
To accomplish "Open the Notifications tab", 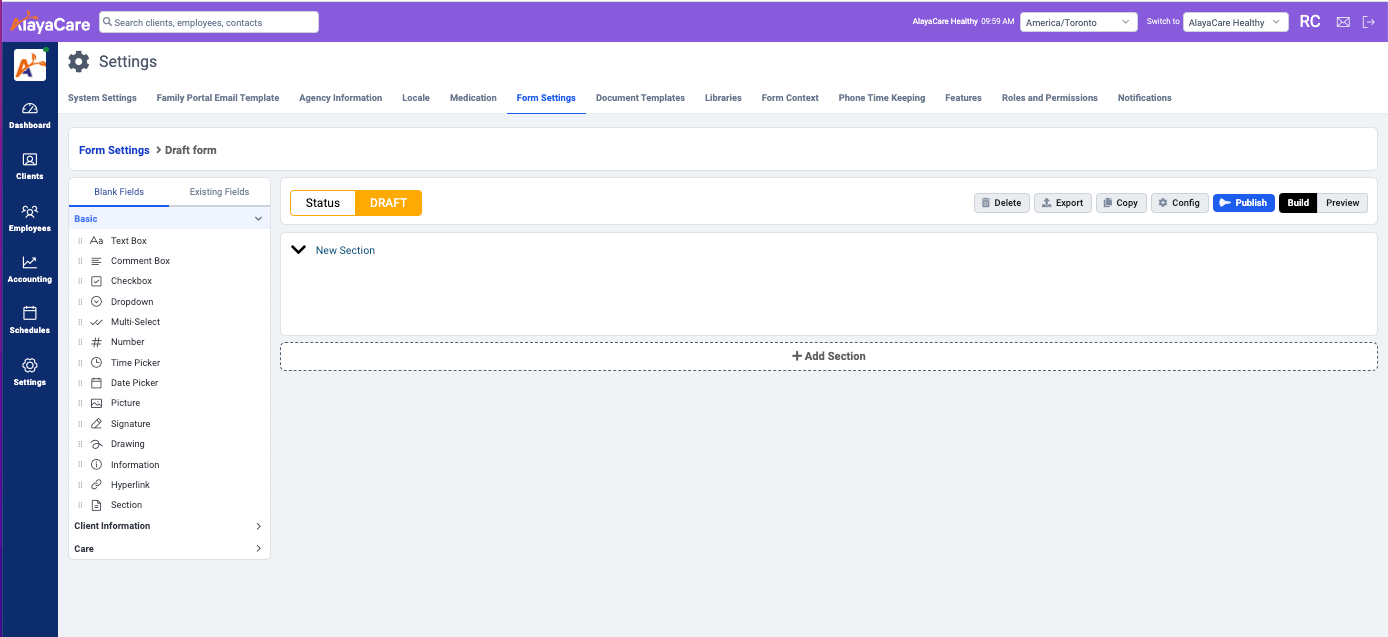I will click(1145, 98).
